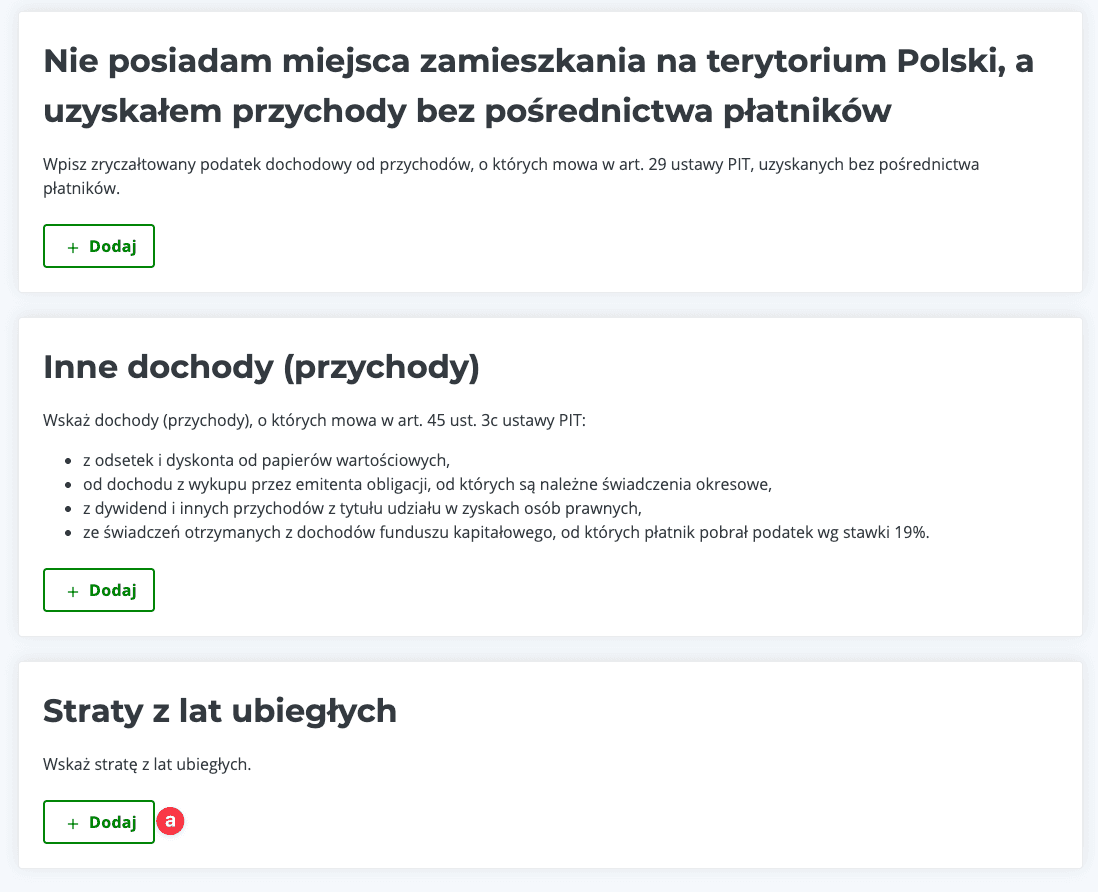Select the Inne dochody (przychody) heading
The width and height of the screenshot is (1098, 892).
click(x=261, y=367)
